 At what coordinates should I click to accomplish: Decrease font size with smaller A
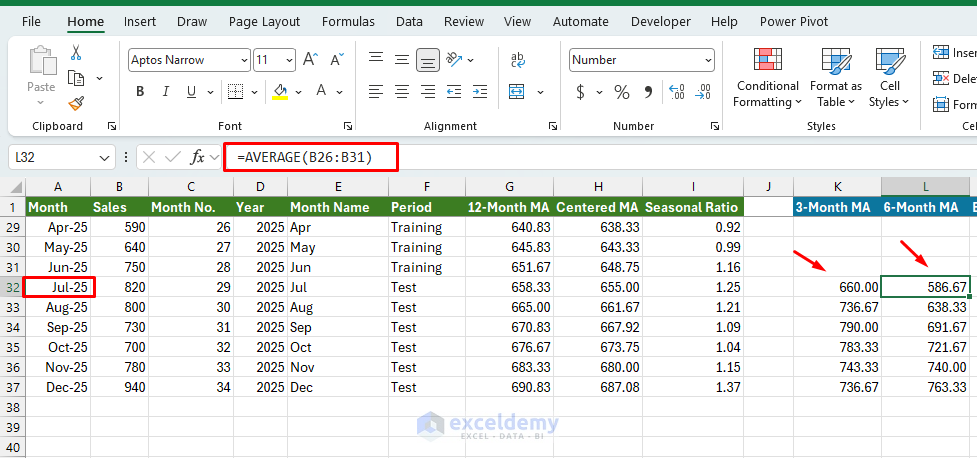click(x=337, y=60)
